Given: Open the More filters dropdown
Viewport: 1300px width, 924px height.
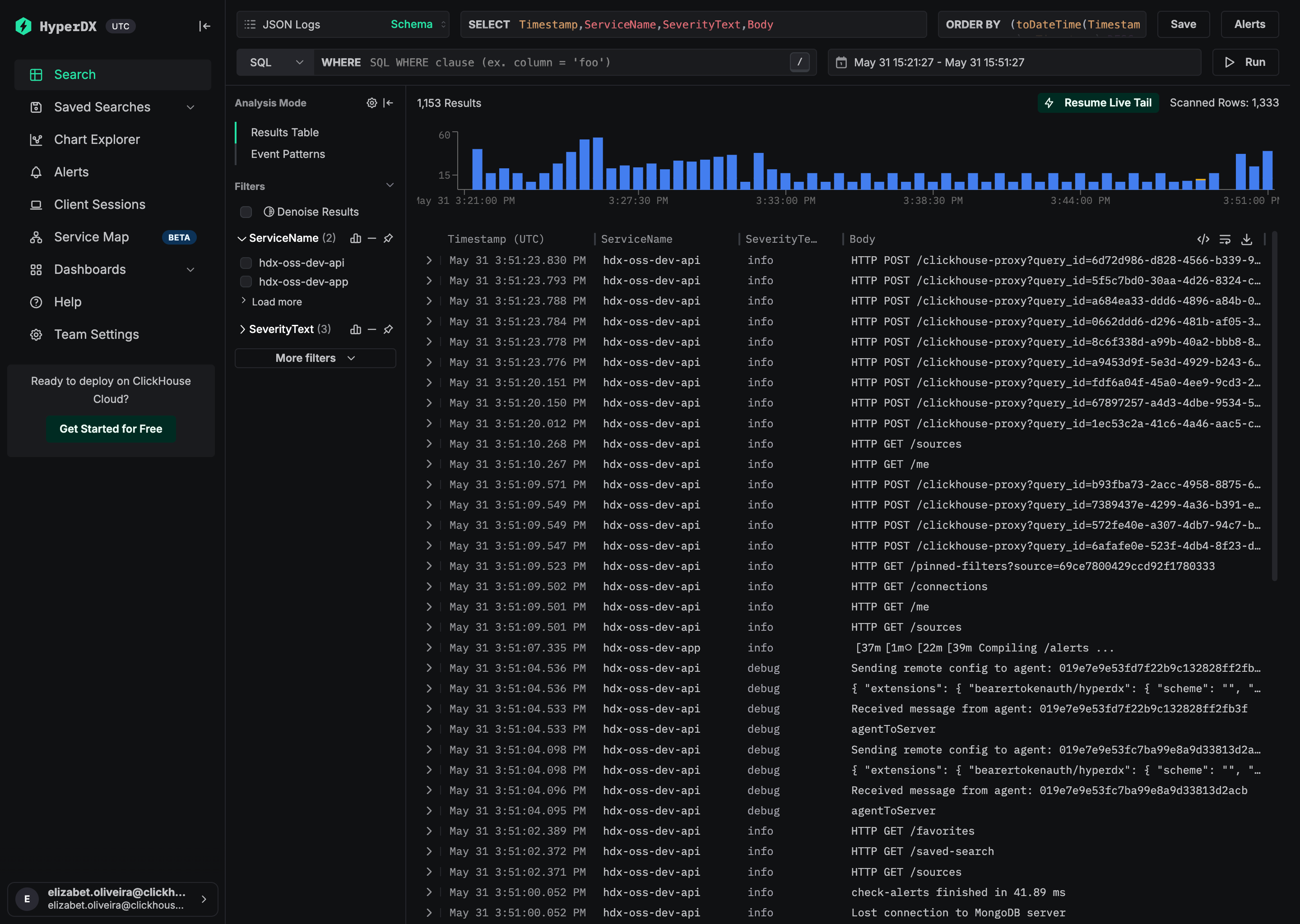Looking at the screenshot, I should (316, 358).
